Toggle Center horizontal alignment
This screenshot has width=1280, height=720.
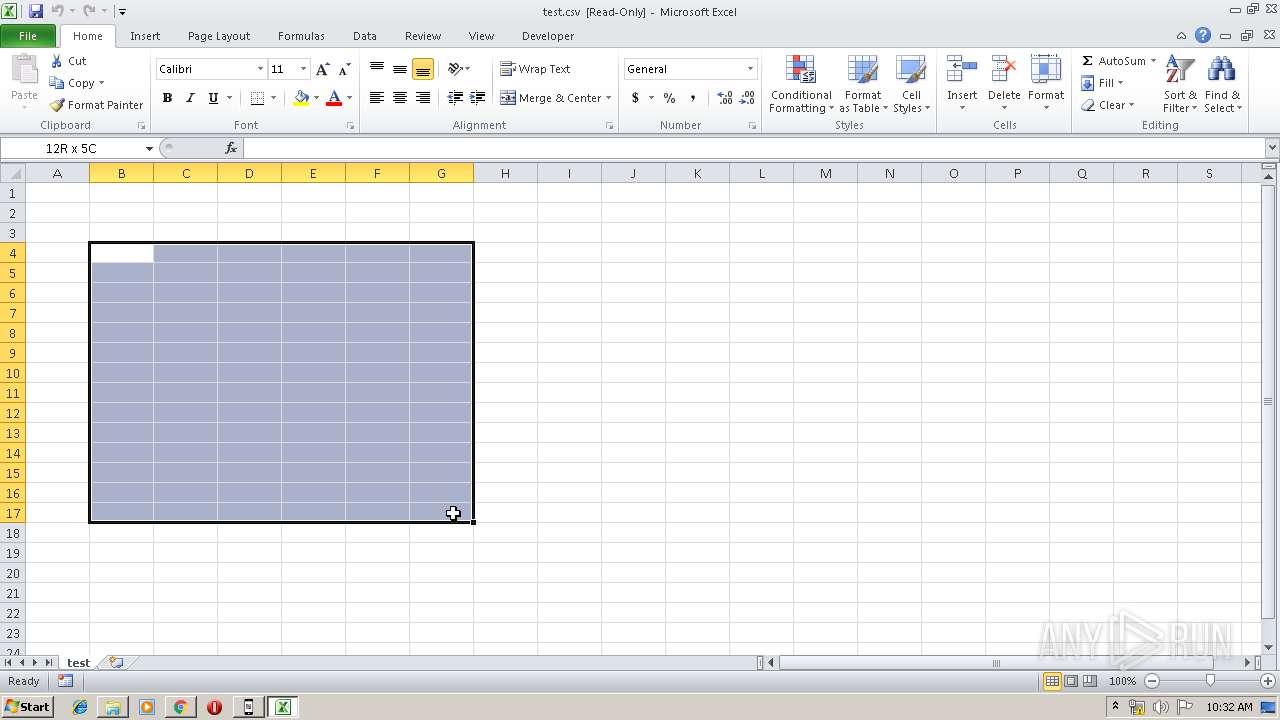399,98
